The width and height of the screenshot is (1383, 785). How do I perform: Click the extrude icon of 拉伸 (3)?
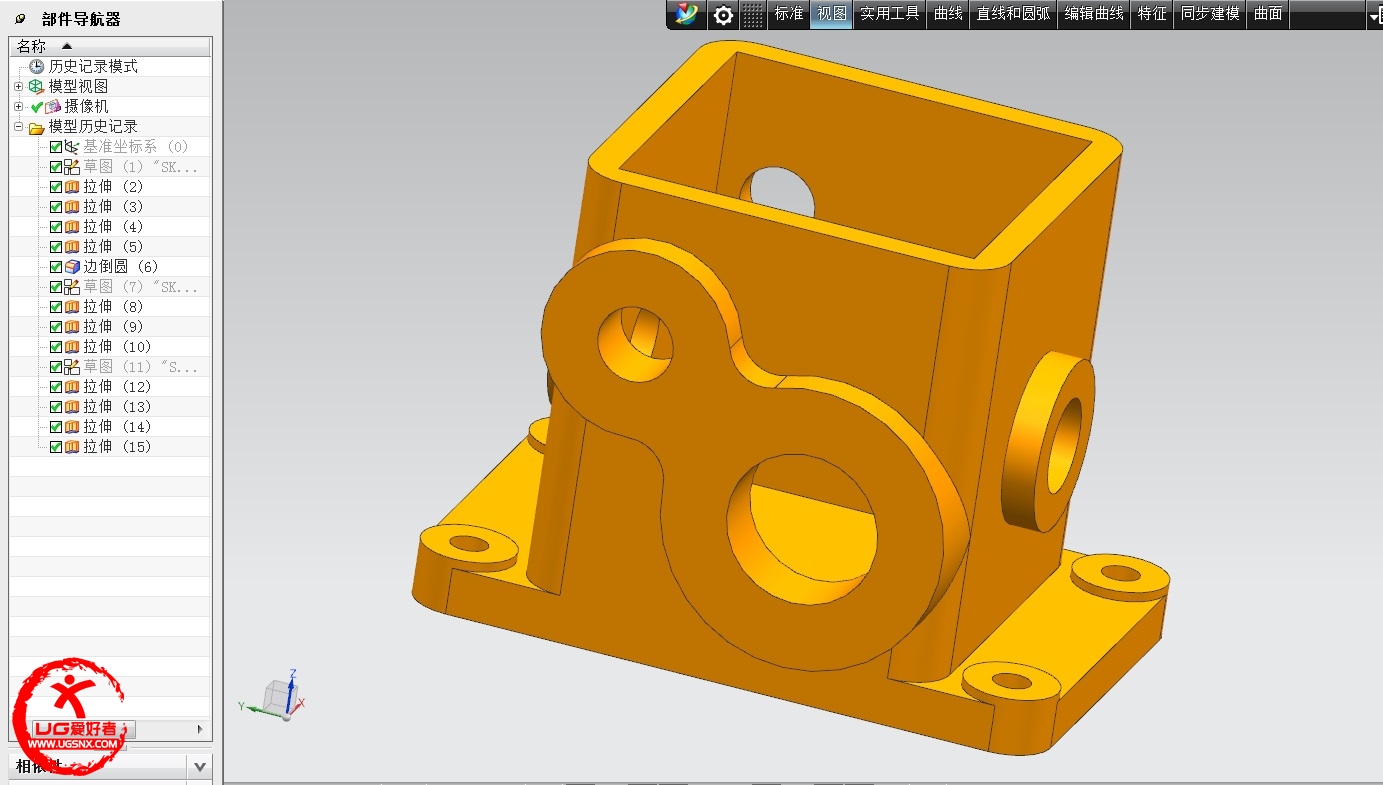click(x=72, y=207)
